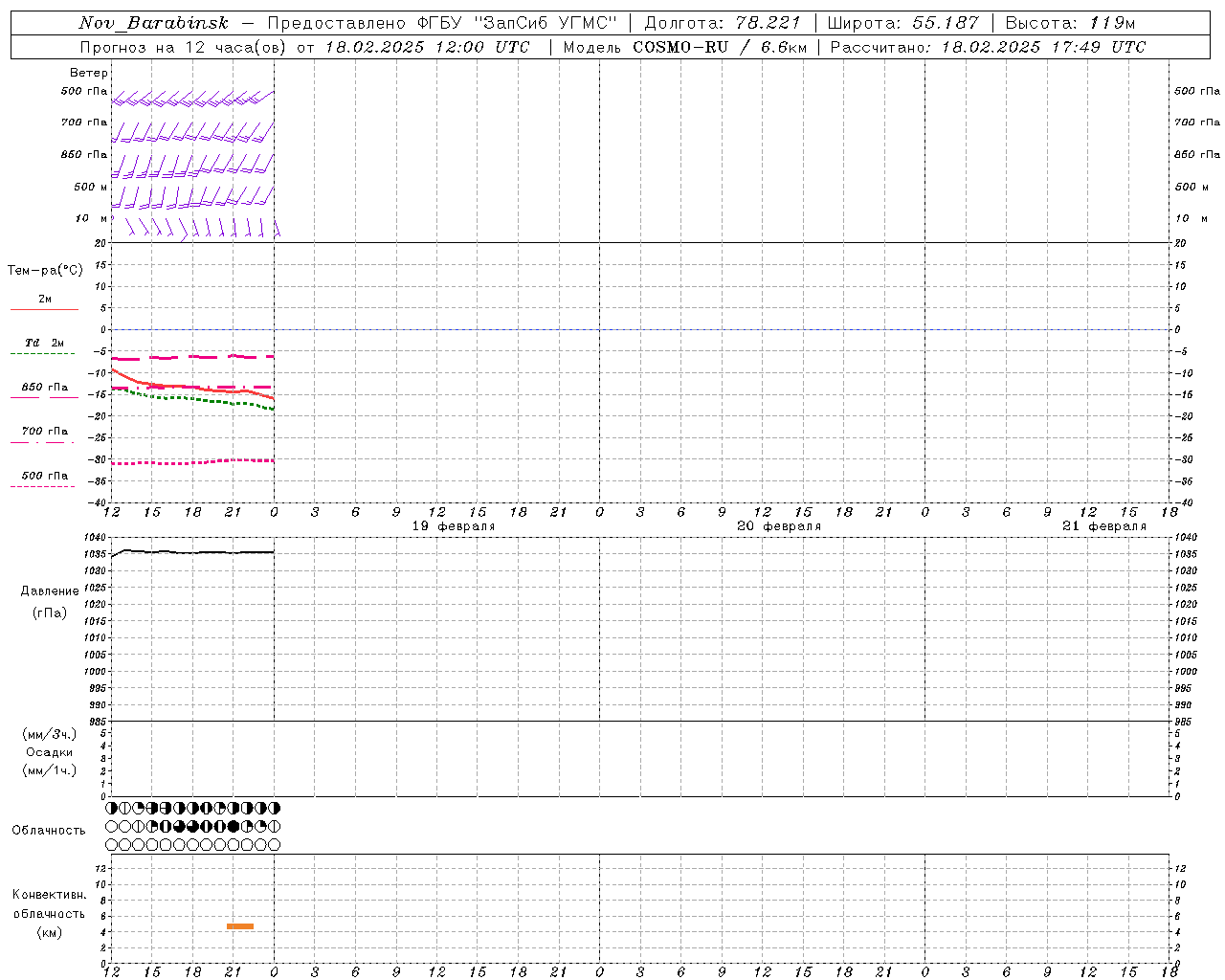Click the Тем-ра(°C) panel label
Viewport: 1225px width, 980px height.
45,271
